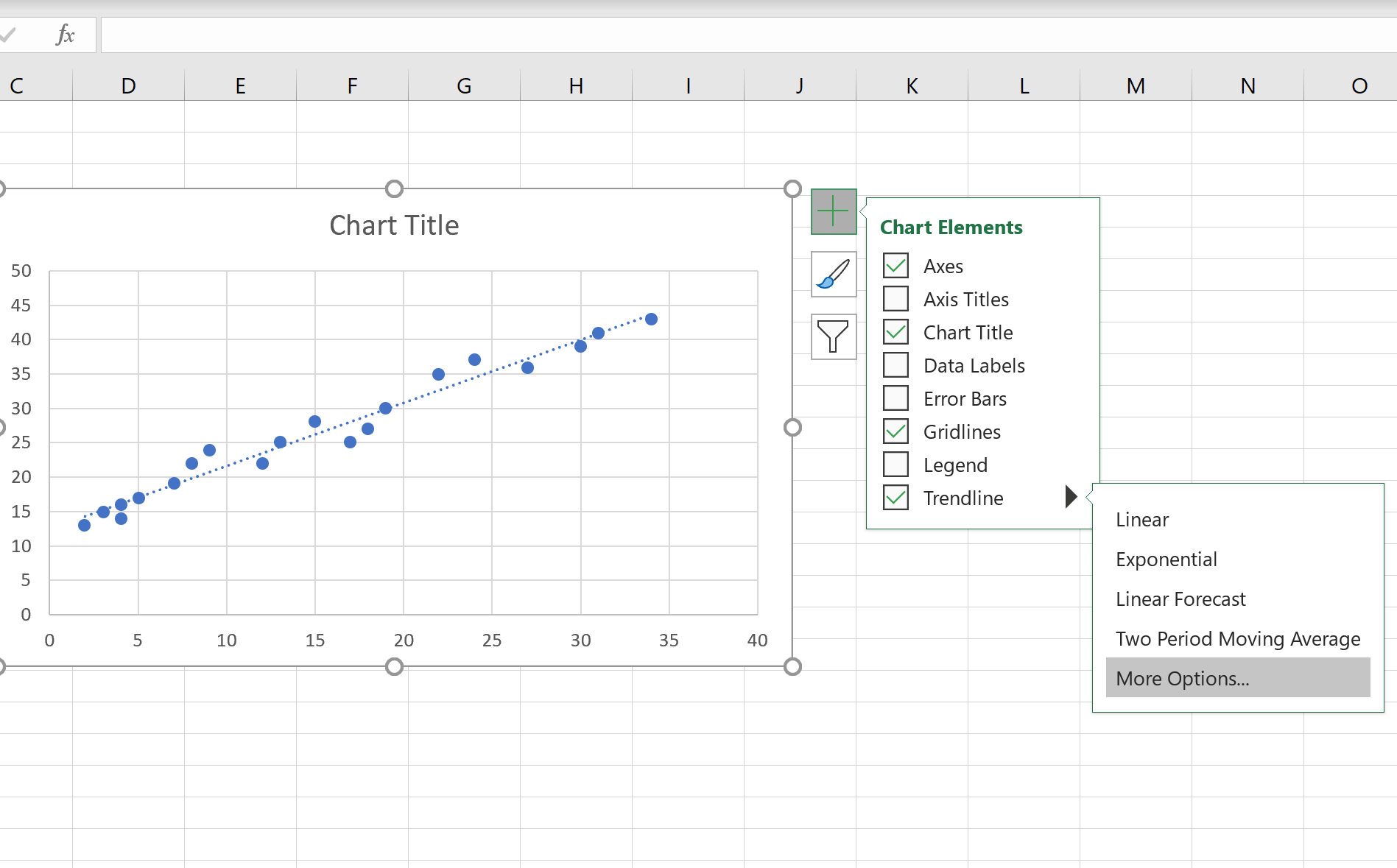Click the Gridlines checkmark icon
This screenshot has width=1397, height=868.
point(895,431)
